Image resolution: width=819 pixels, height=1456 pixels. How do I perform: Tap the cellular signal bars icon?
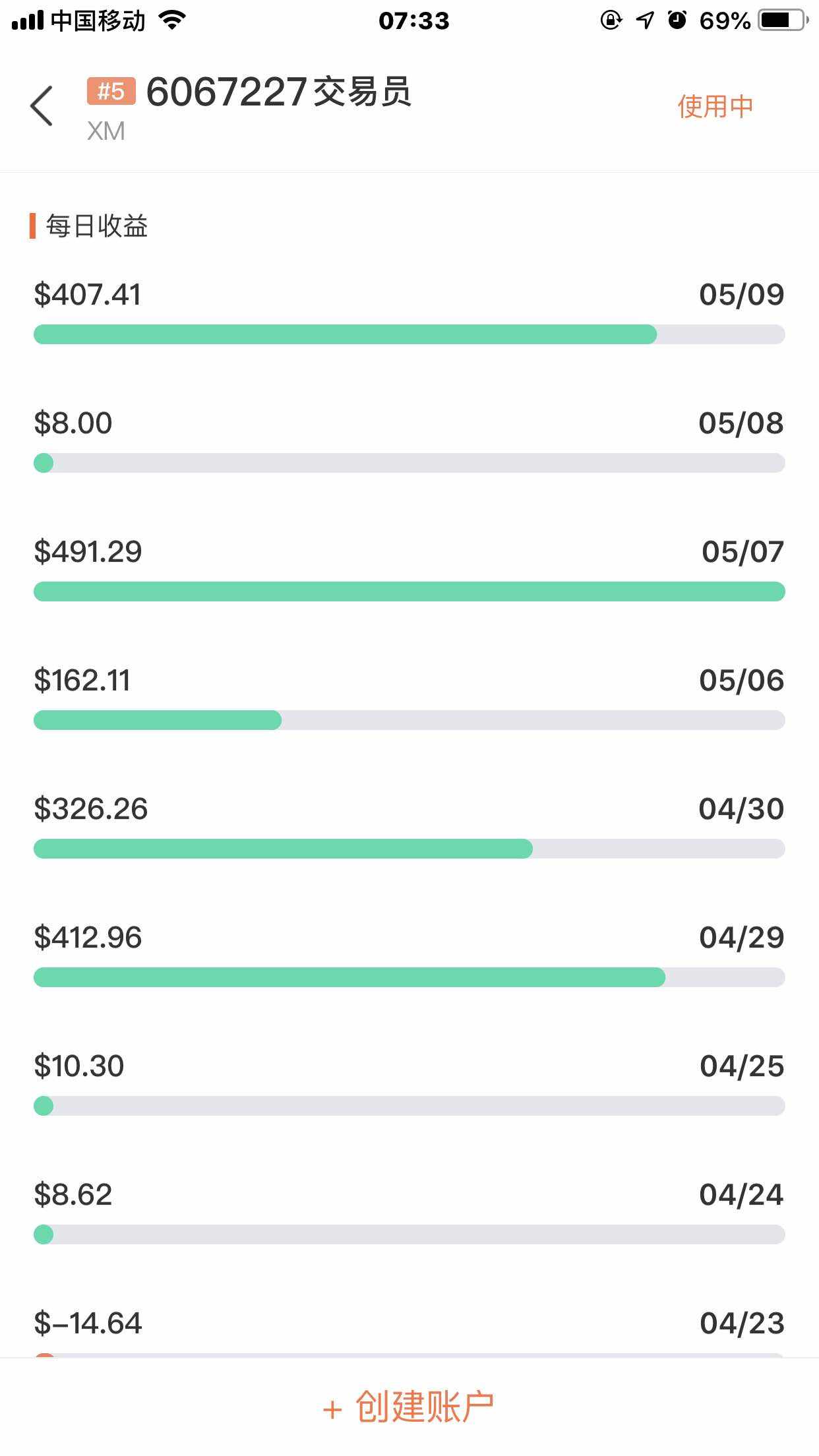coord(28,20)
